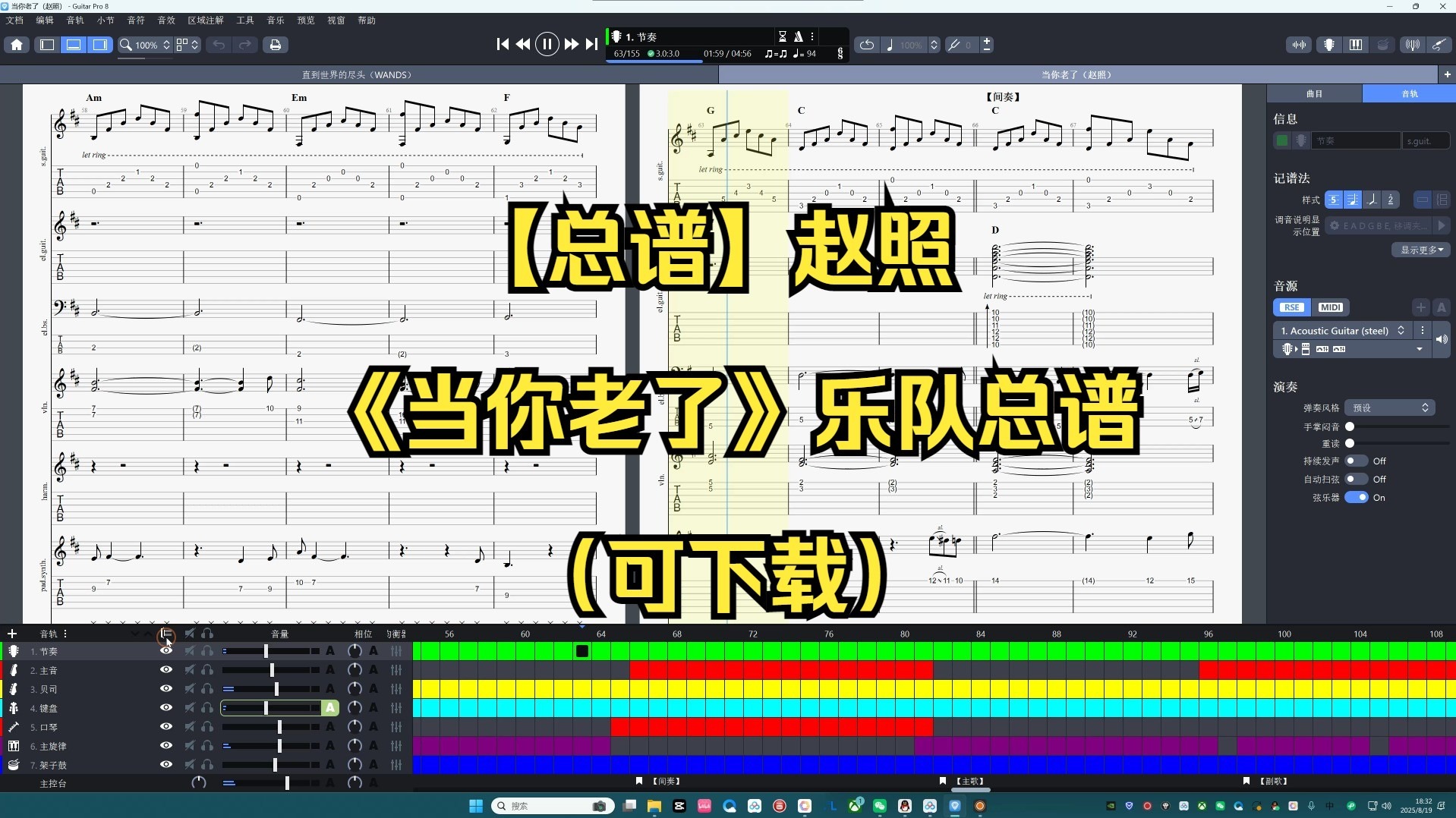
Task: Adjust the 重读 slider
Action: point(1397,443)
